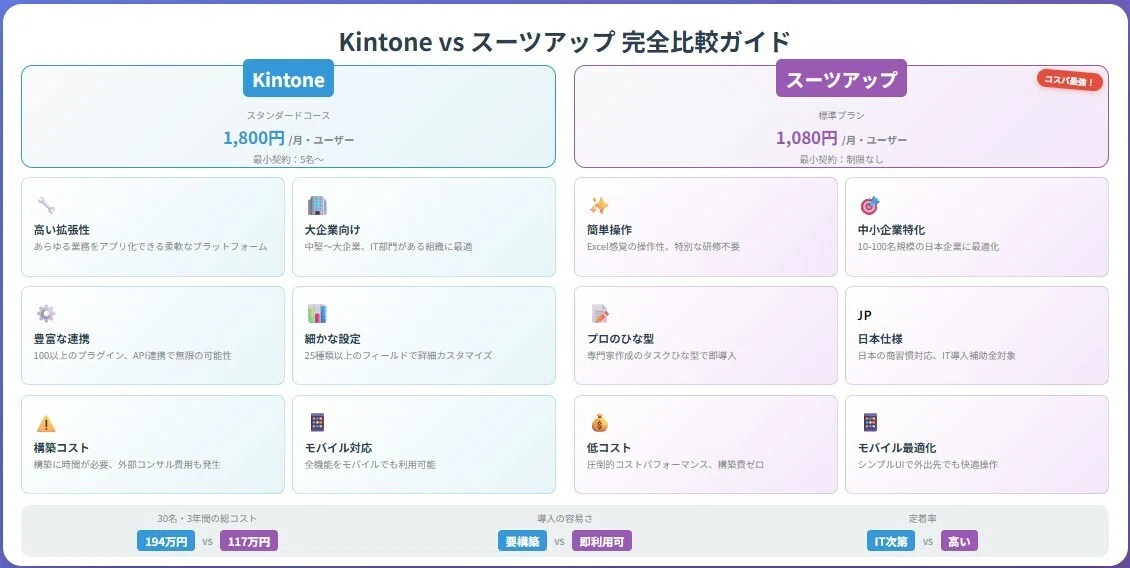This screenshot has height=568, width=1130.
Task: Click the 最小契約：制限なし text
Action: (841, 159)
